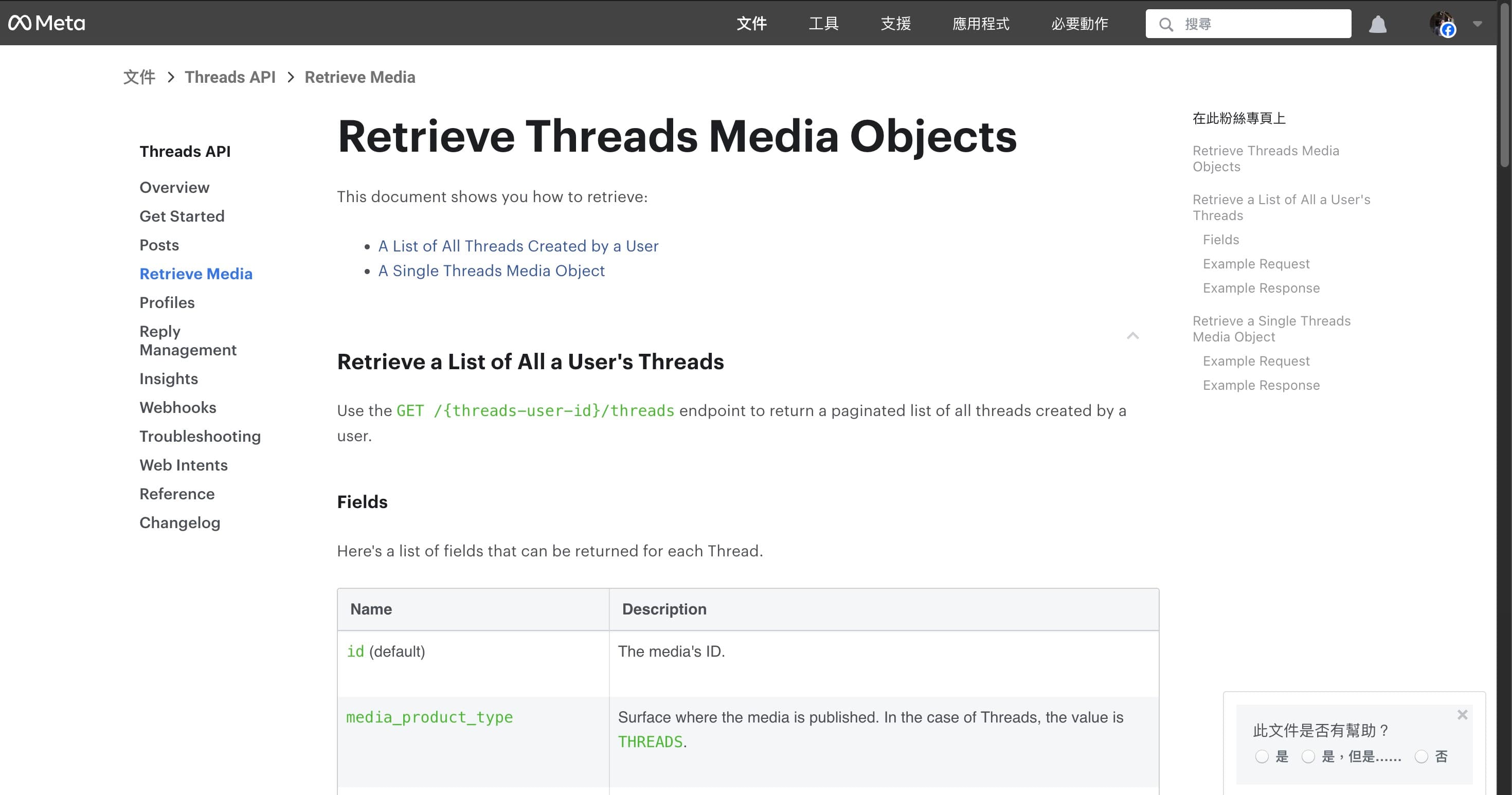Click the search magnifier icon
1512x795 pixels.
coord(1167,24)
